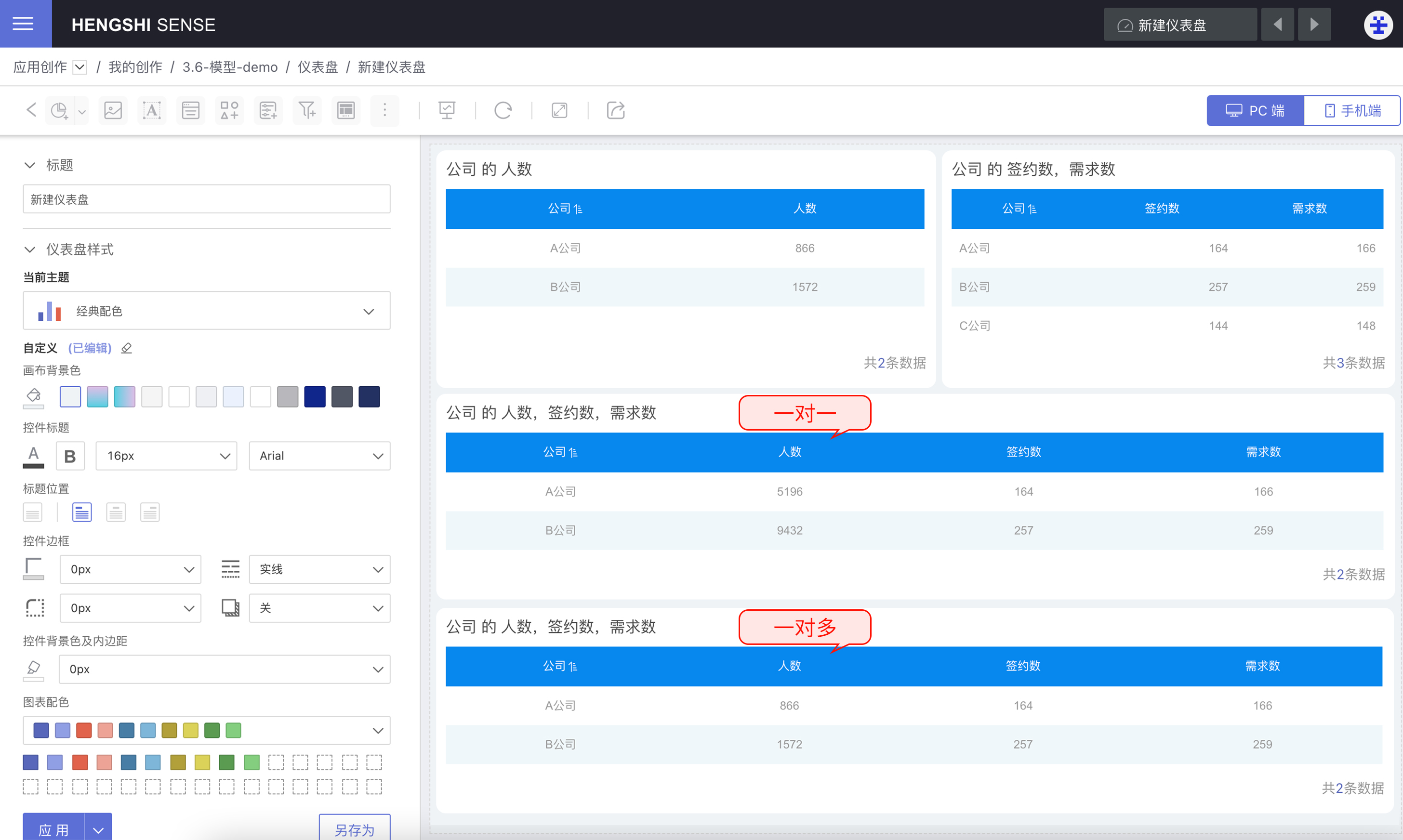This screenshot has height=840, width=1403.
Task: Click the custom style eraser icon
Action: 127,348
